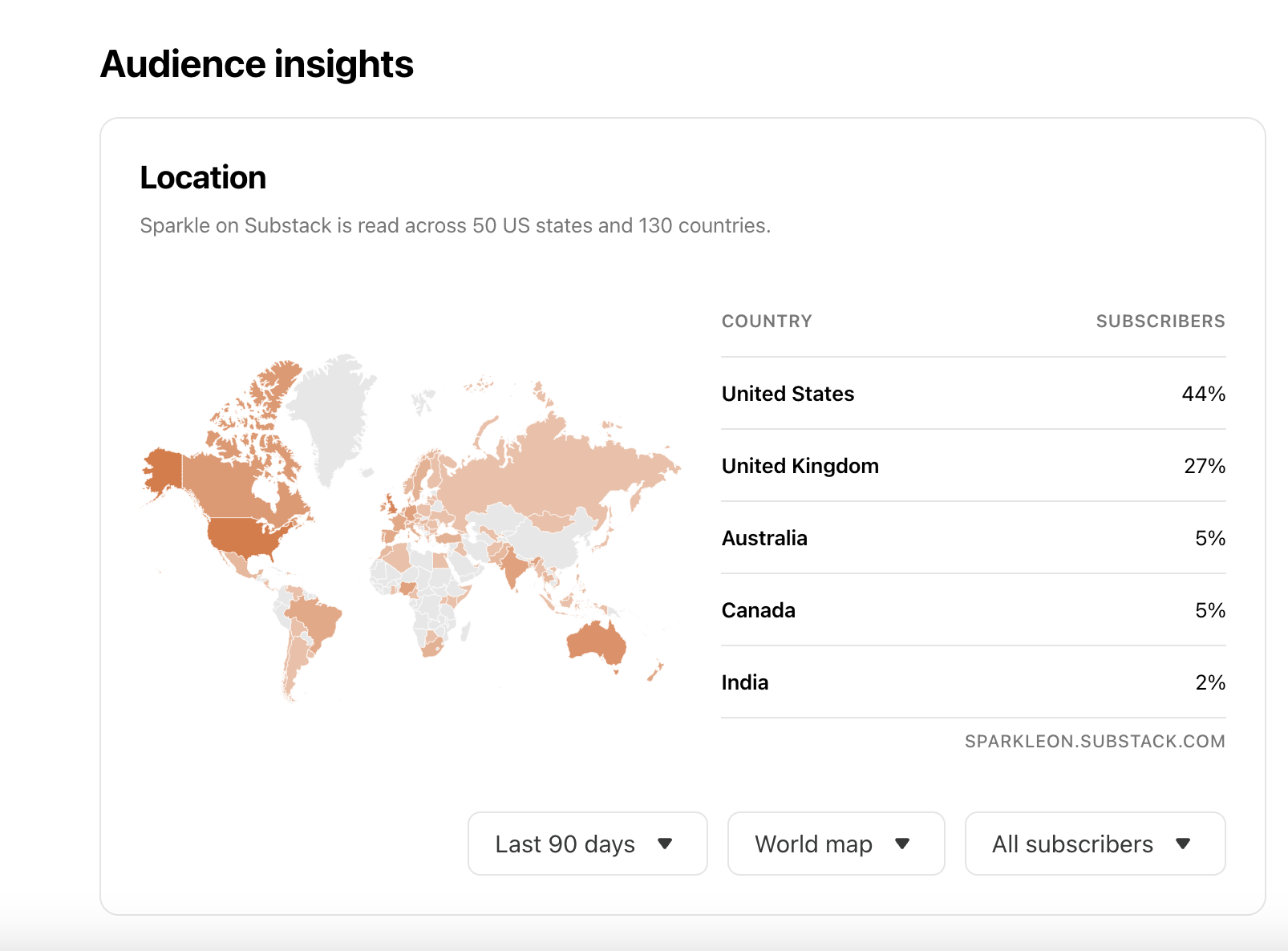Open the Last 90 days dropdown
1288x951 pixels.
(587, 844)
